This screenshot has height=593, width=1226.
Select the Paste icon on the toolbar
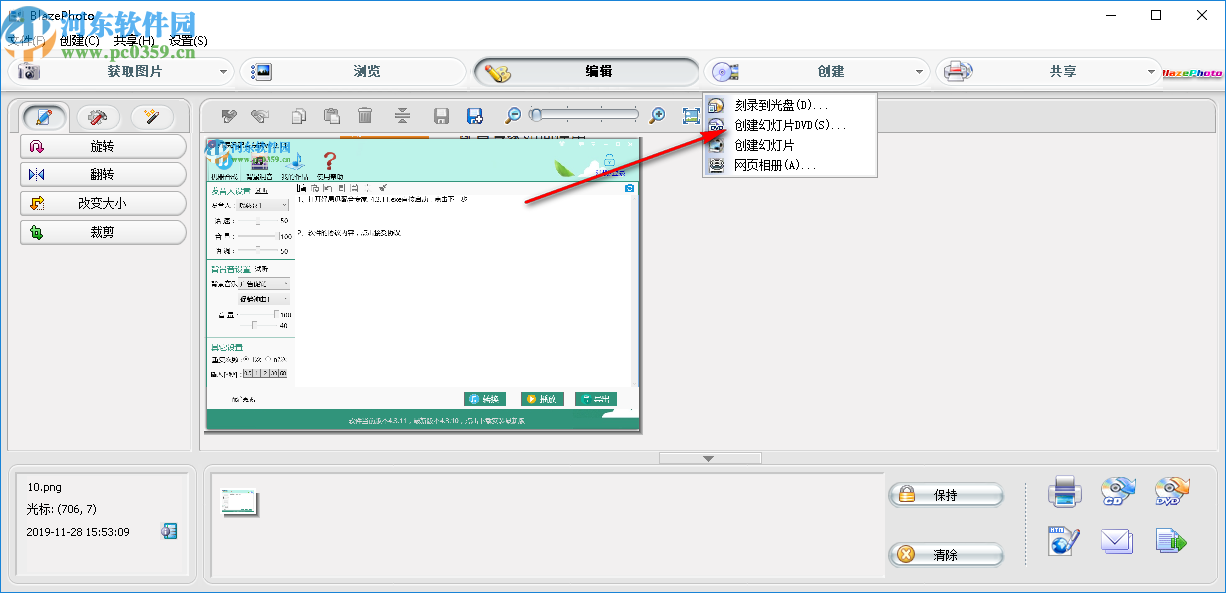click(x=331, y=115)
